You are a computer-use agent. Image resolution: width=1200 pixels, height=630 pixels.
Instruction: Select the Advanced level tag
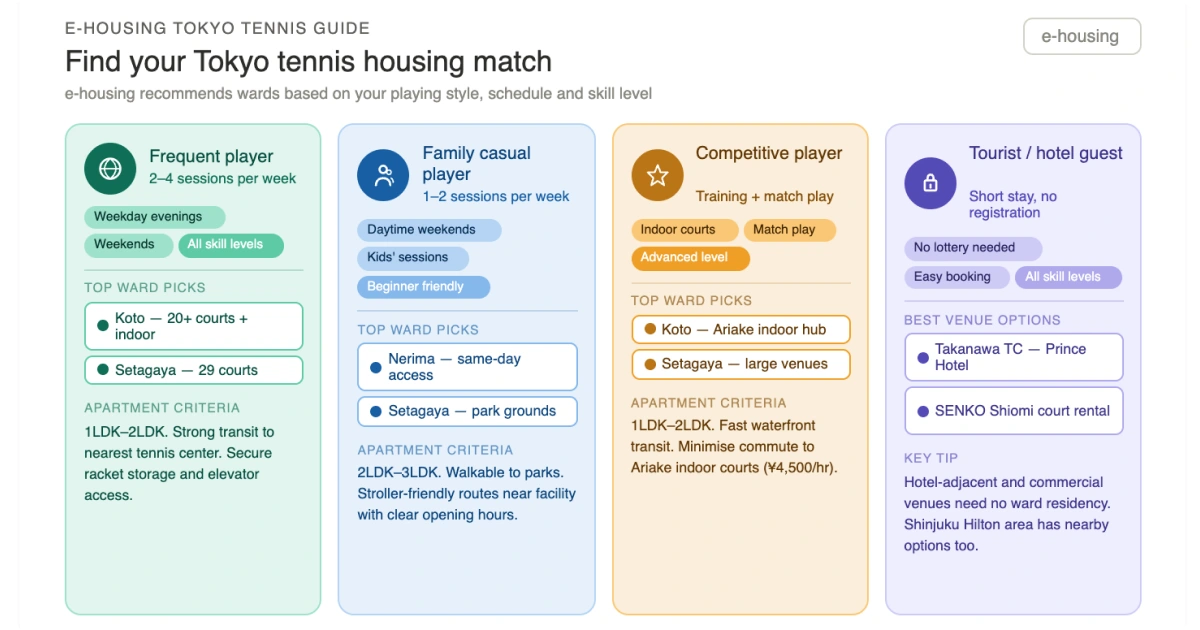click(x=690, y=258)
